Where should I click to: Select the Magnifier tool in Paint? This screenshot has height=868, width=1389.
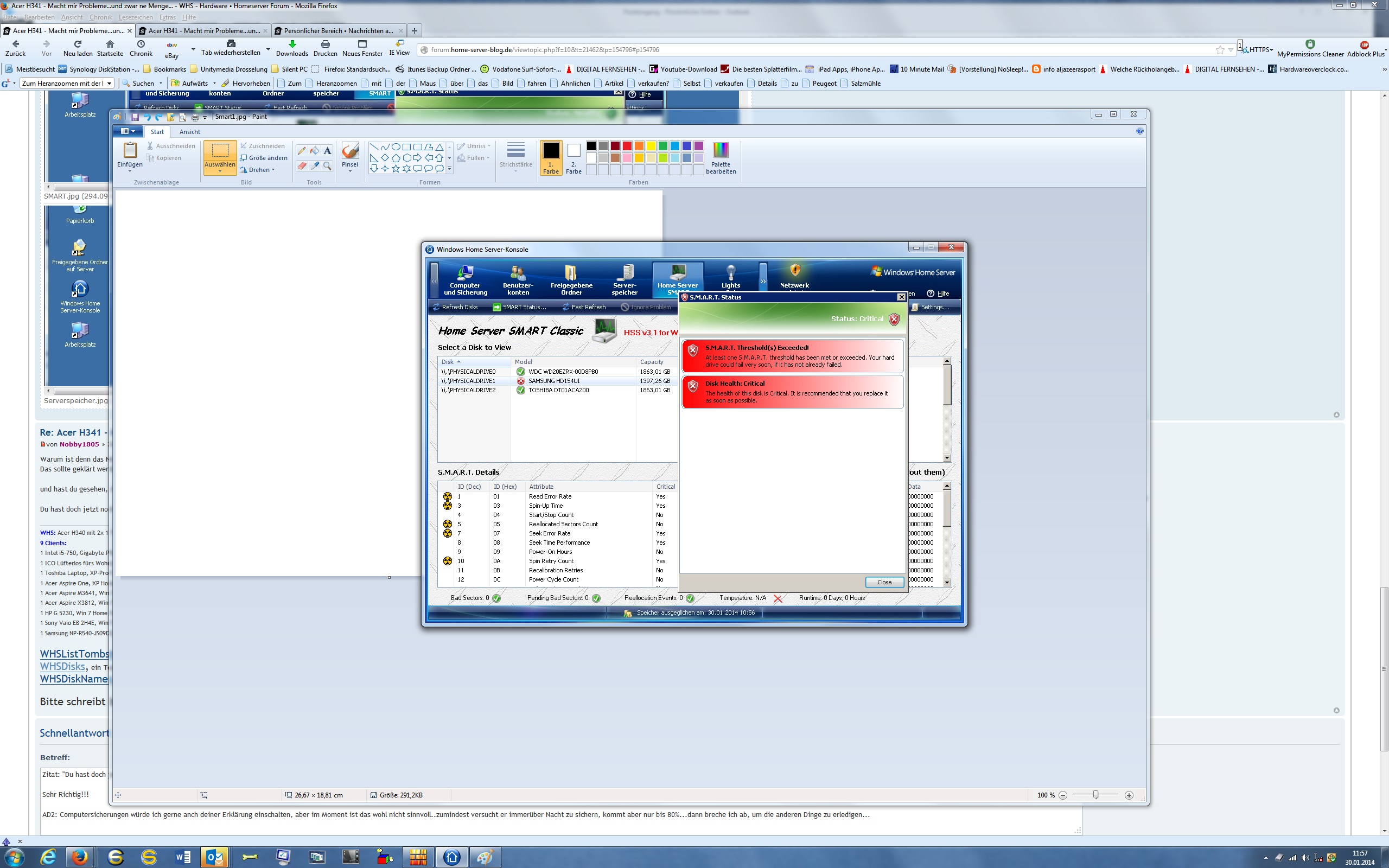(x=327, y=165)
